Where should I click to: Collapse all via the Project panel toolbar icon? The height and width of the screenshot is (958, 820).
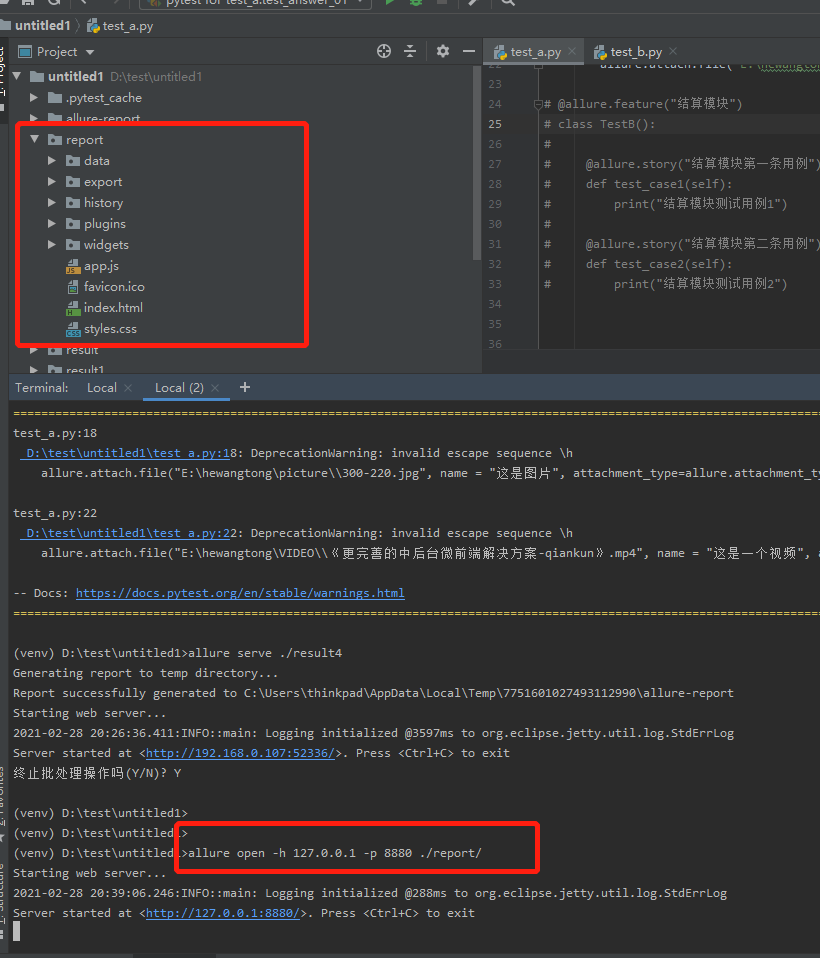tap(410, 51)
